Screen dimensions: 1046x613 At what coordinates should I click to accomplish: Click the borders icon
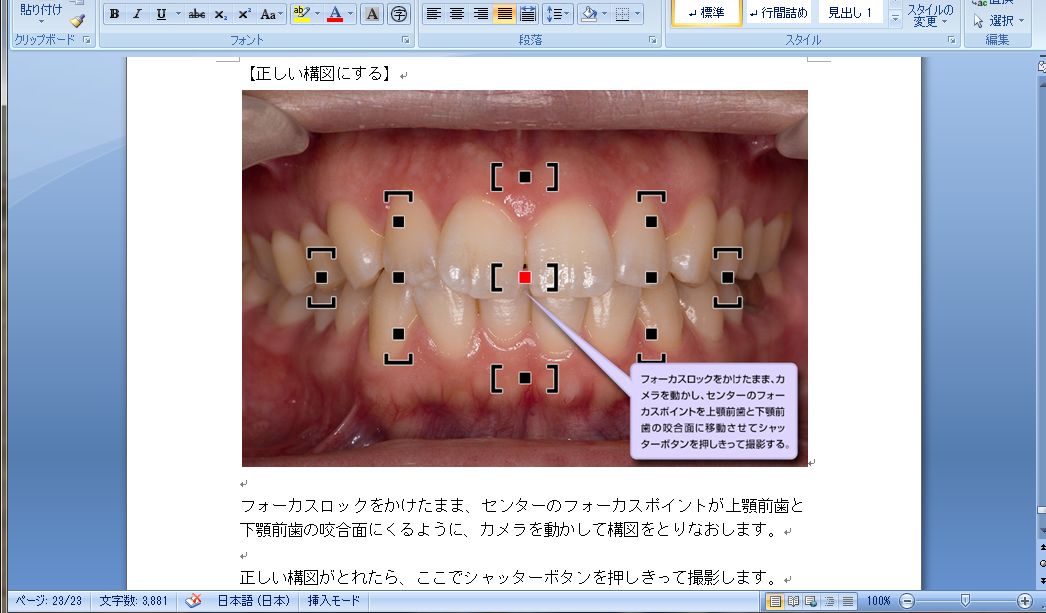click(x=623, y=14)
